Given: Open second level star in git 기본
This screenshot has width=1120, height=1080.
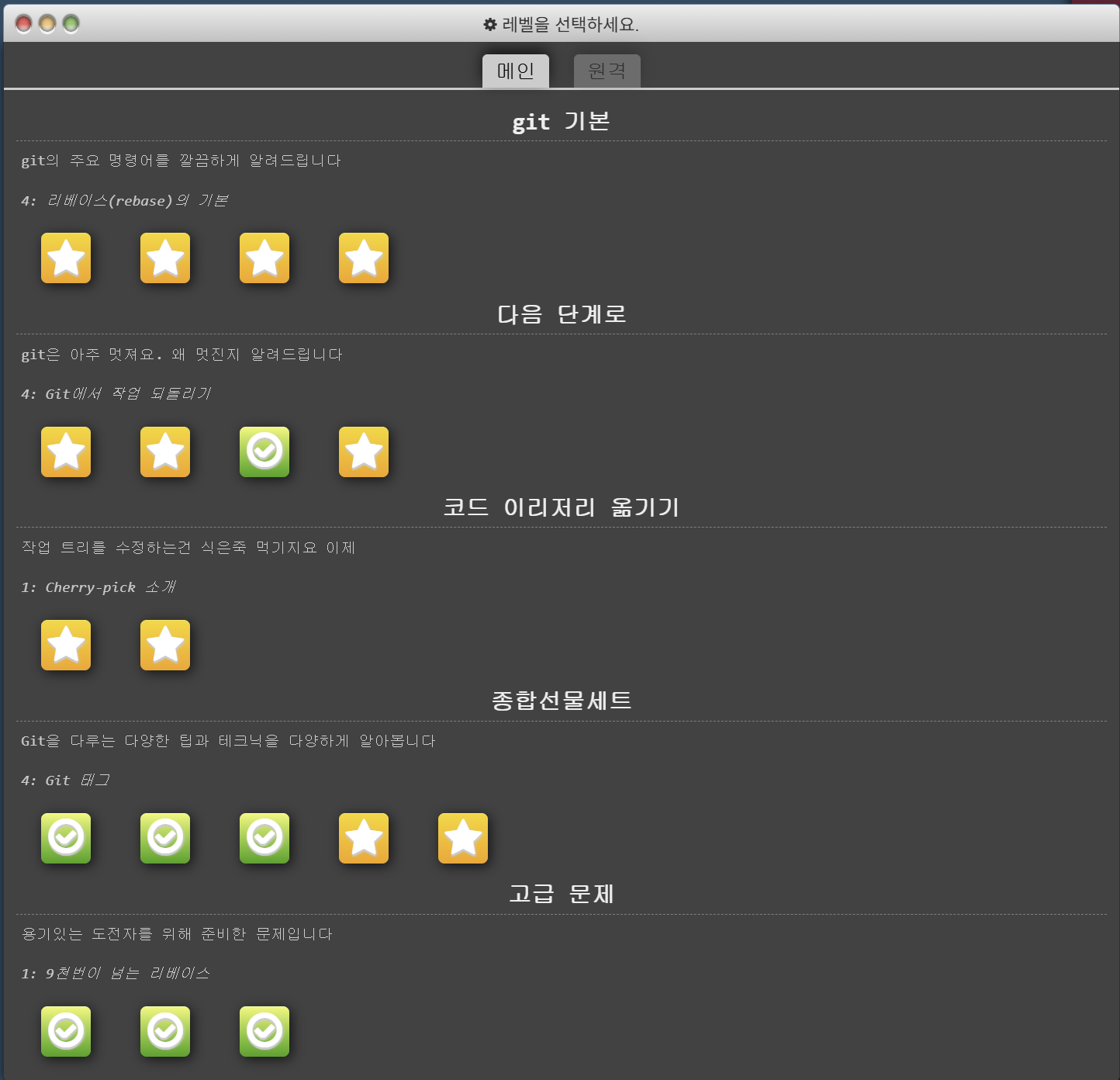Looking at the screenshot, I should 165,258.
